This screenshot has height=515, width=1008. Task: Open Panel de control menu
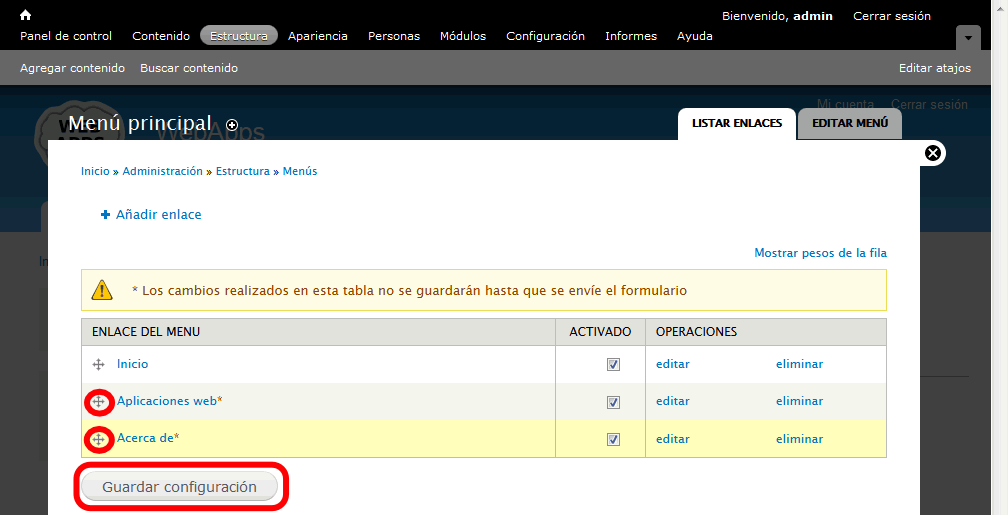point(66,36)
